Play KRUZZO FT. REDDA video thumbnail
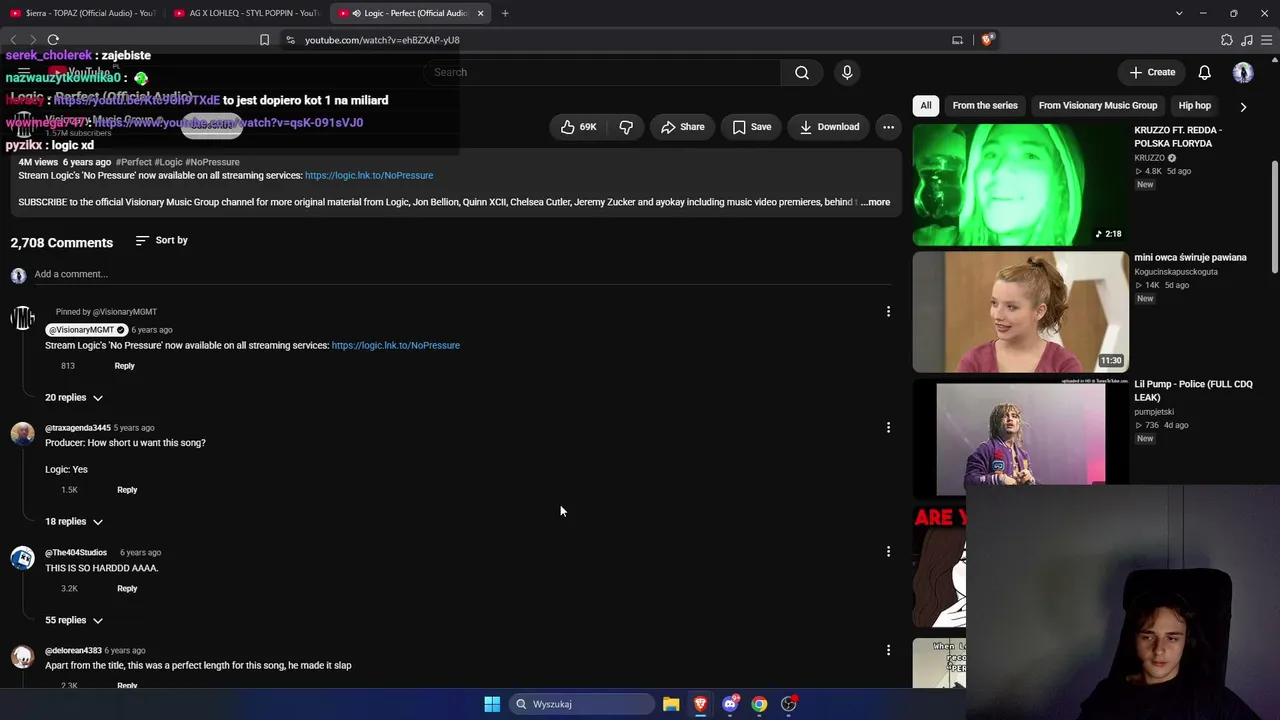The image size is (1280, 720). (1020, 184)
